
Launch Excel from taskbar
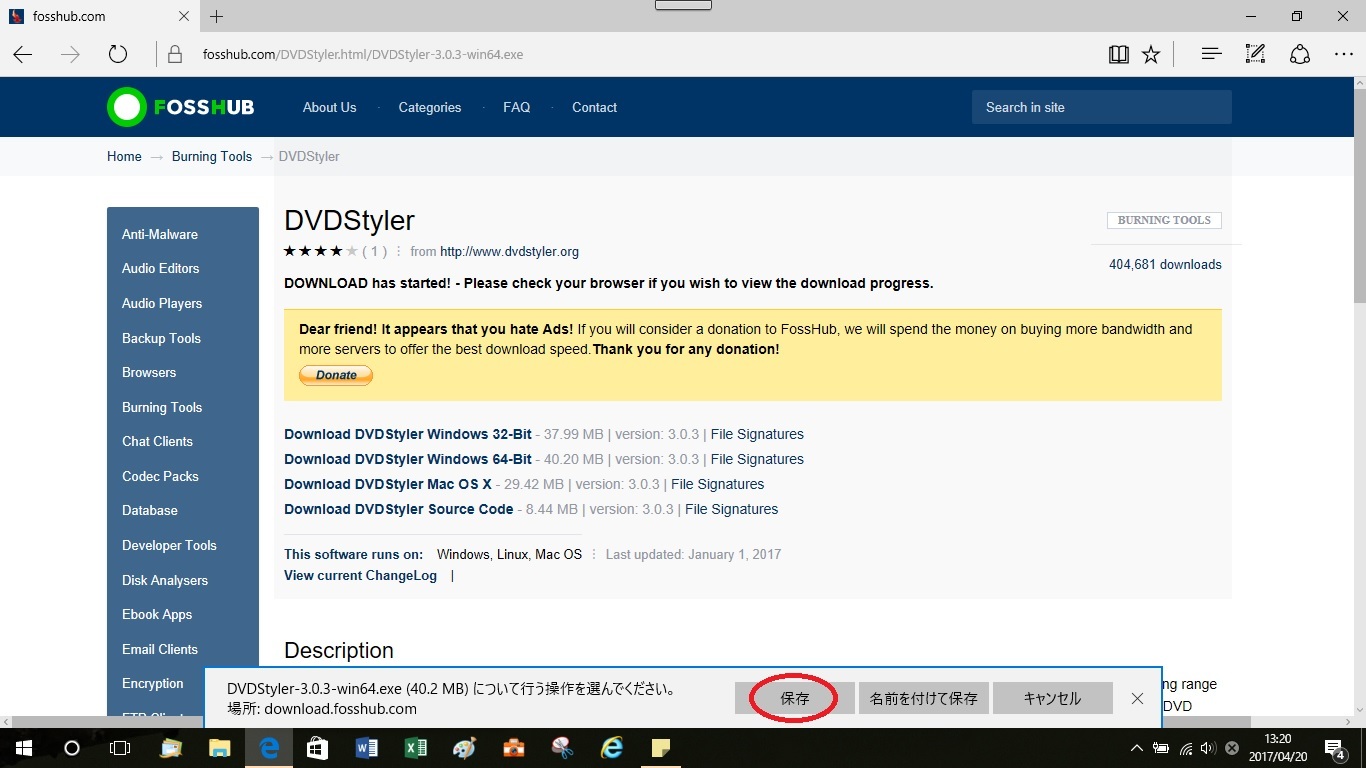click(x=416, y=748)
